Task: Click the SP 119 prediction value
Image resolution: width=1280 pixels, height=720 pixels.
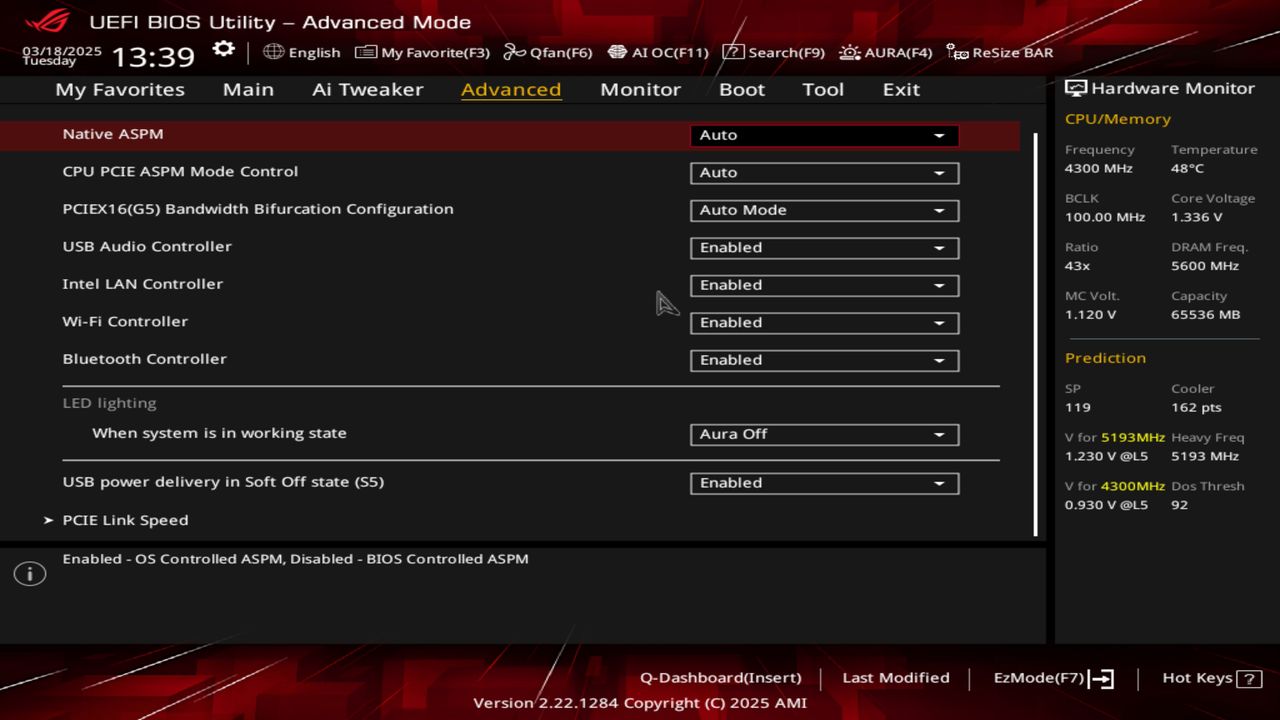Action: point(1078,408)
